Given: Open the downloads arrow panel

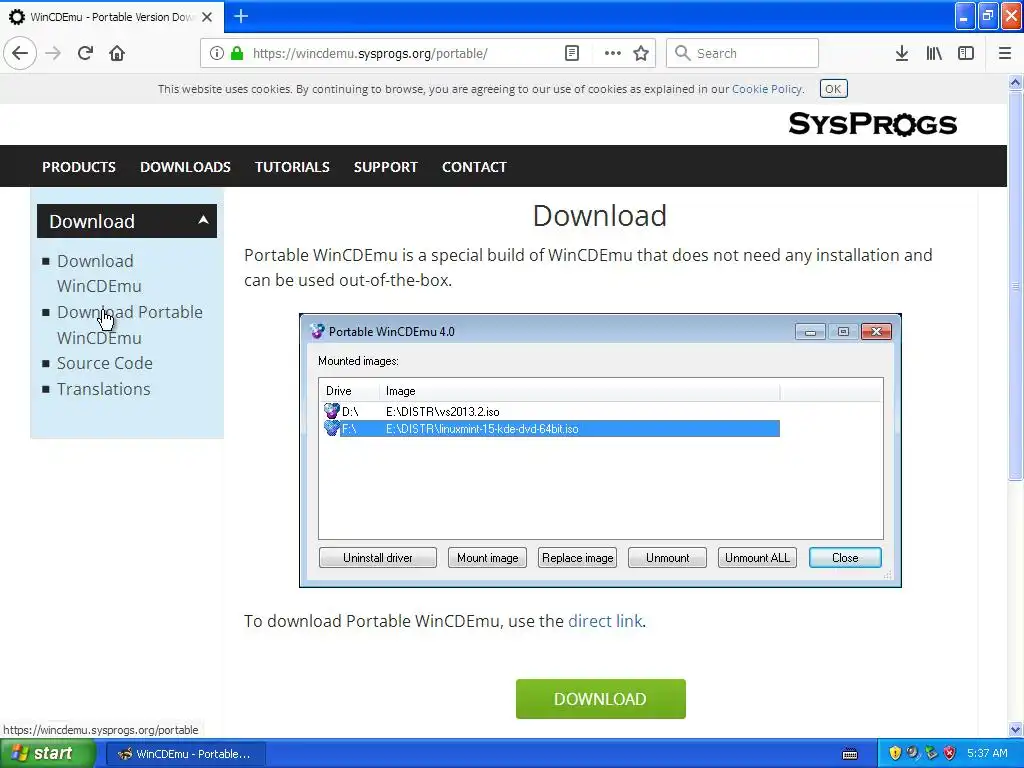Looking at the screenshot, I should coord(901,53).
